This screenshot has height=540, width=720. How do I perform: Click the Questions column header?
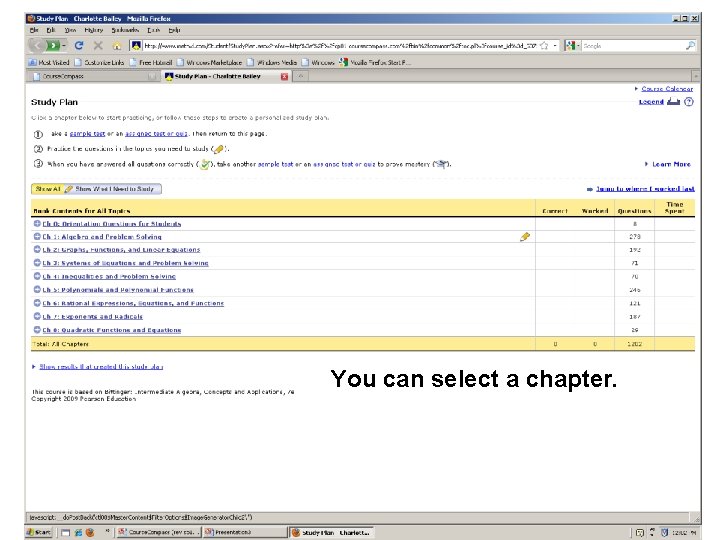point(634,211)
